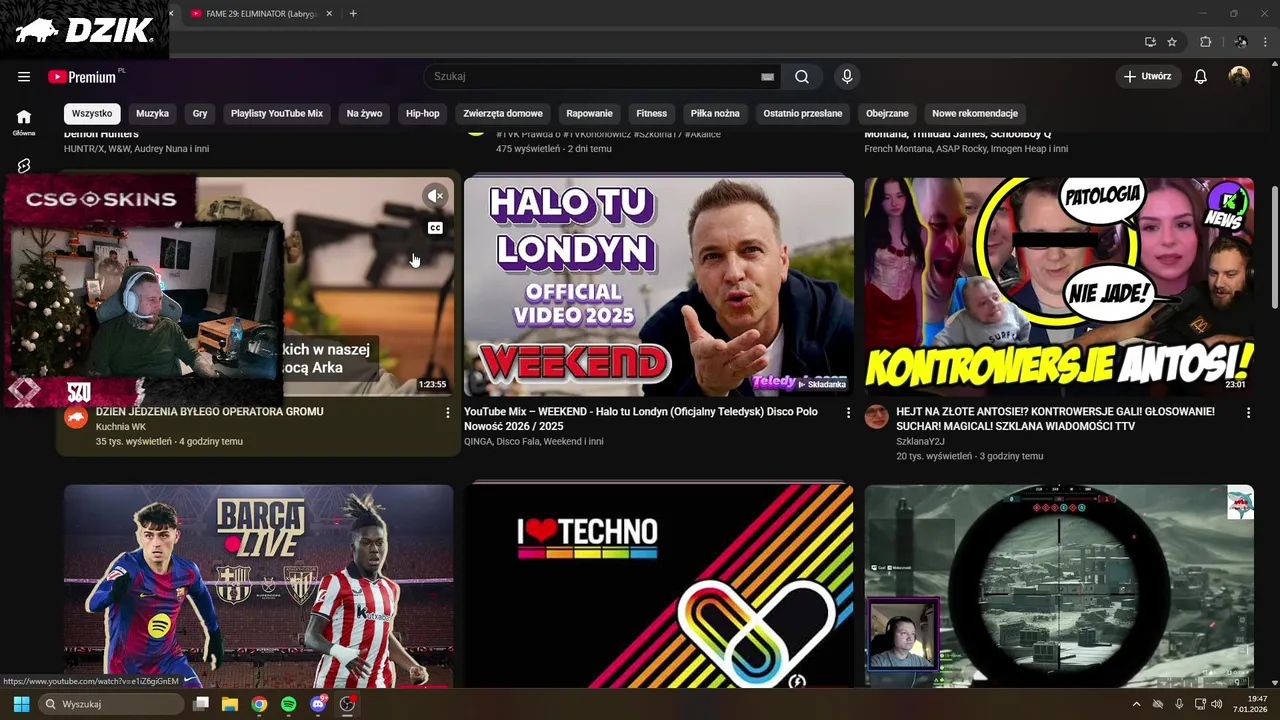1280x720 pixels.
Task: Click the Utwórz create button
Action: pyautogui.click(x=1147, y=77)
